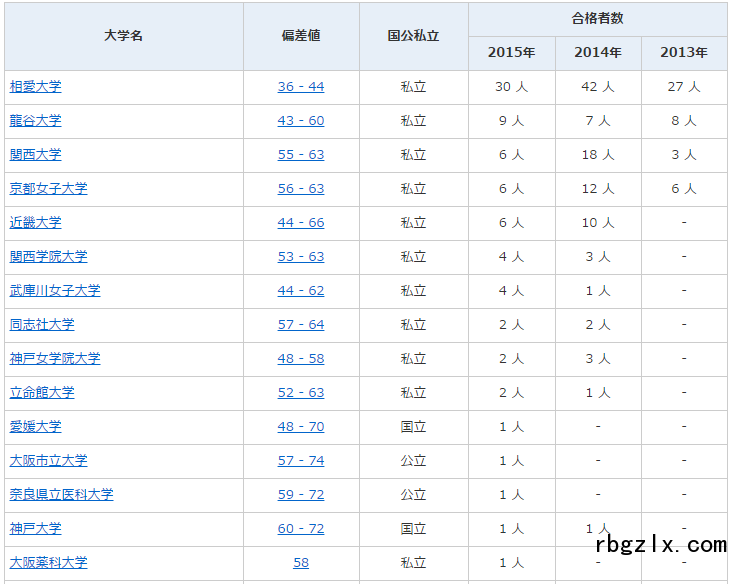Click the 2013年 column header
Screen dimensions: 734x584
click(x=684, y=53)
